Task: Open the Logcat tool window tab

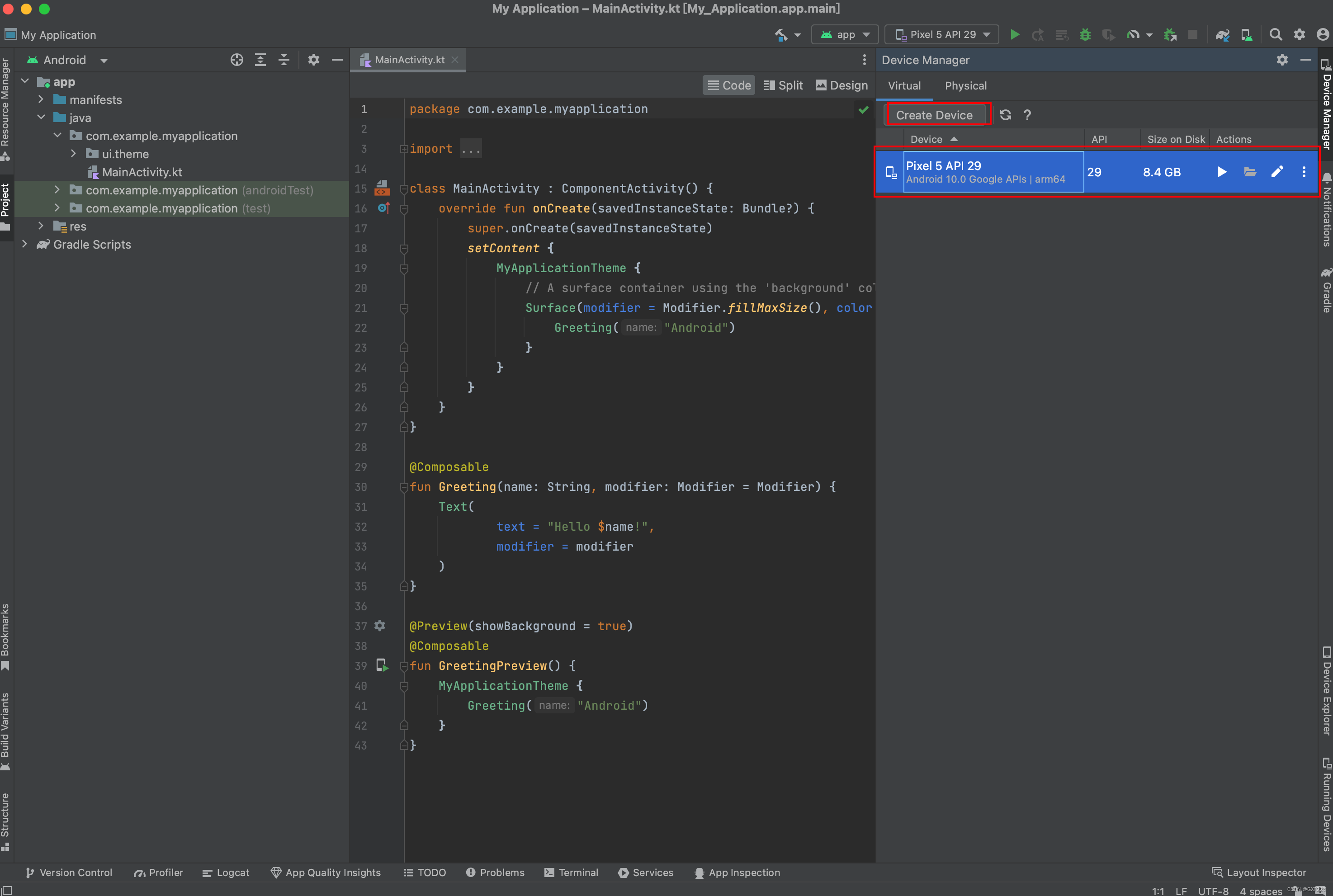Action: (226, 872)
